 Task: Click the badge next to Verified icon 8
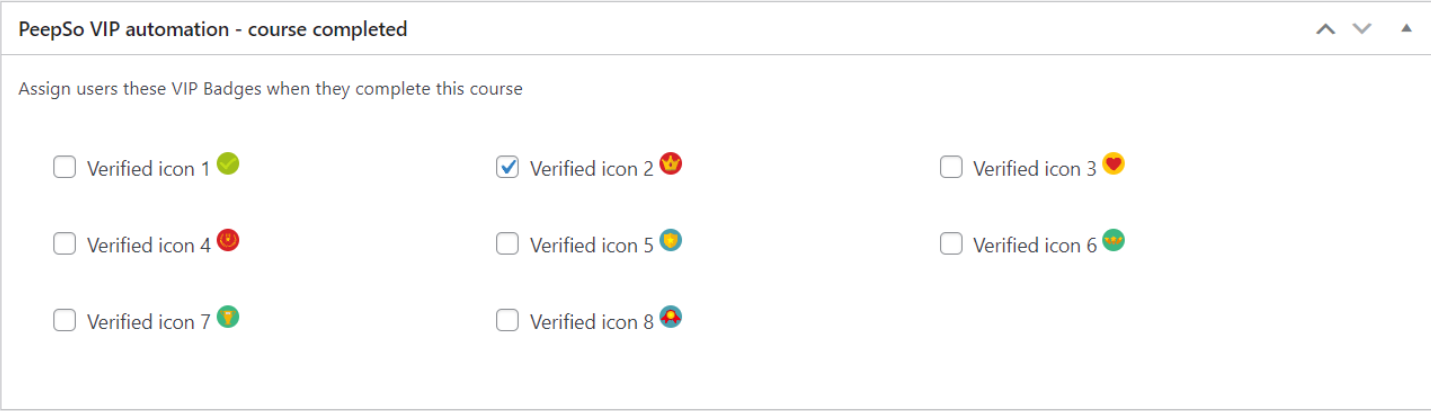(671, 318)
